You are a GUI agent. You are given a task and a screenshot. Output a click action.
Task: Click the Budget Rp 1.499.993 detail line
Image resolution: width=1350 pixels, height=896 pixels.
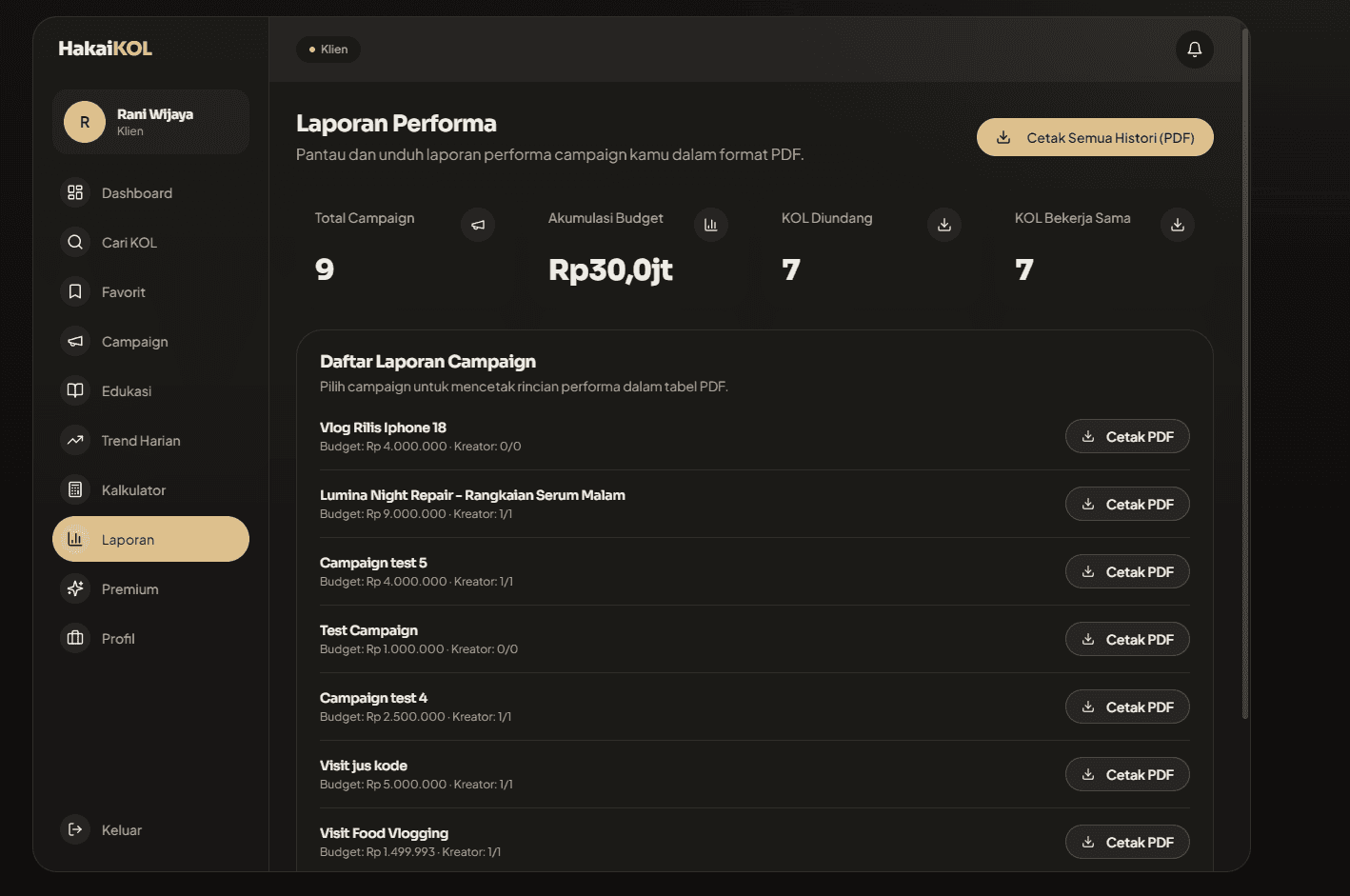click(x=410, y=852)
